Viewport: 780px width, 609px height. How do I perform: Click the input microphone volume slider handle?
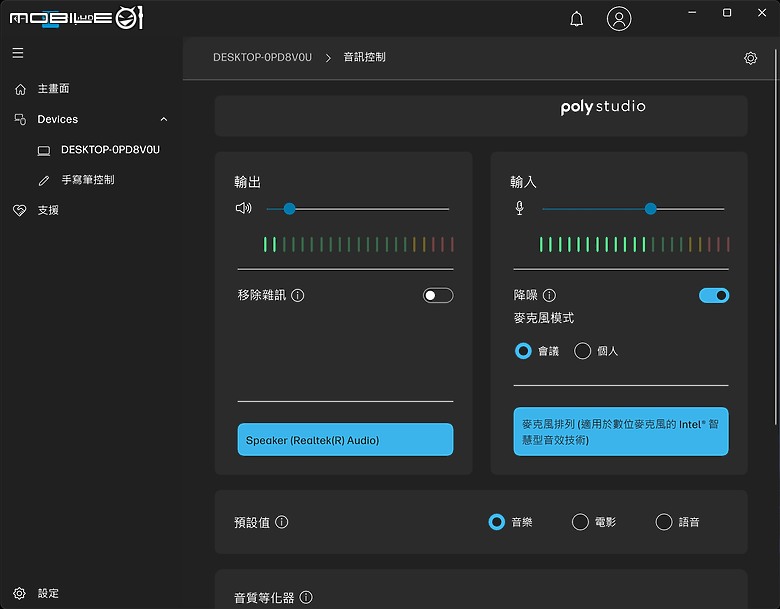650,209
